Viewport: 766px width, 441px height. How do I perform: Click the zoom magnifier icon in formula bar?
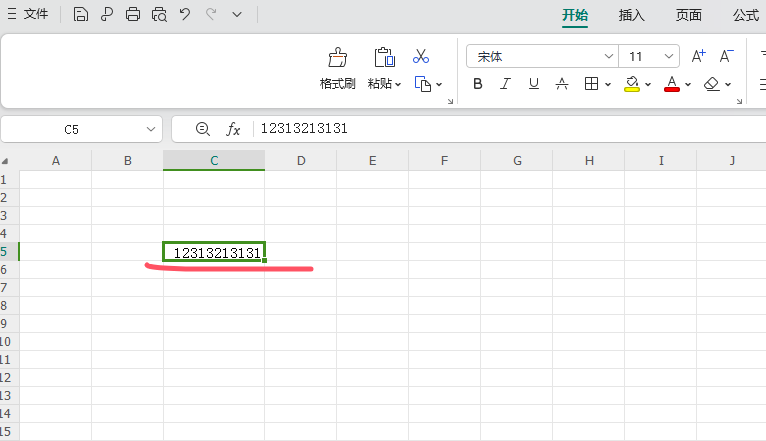pyautogui.click(x=203, y=129)
